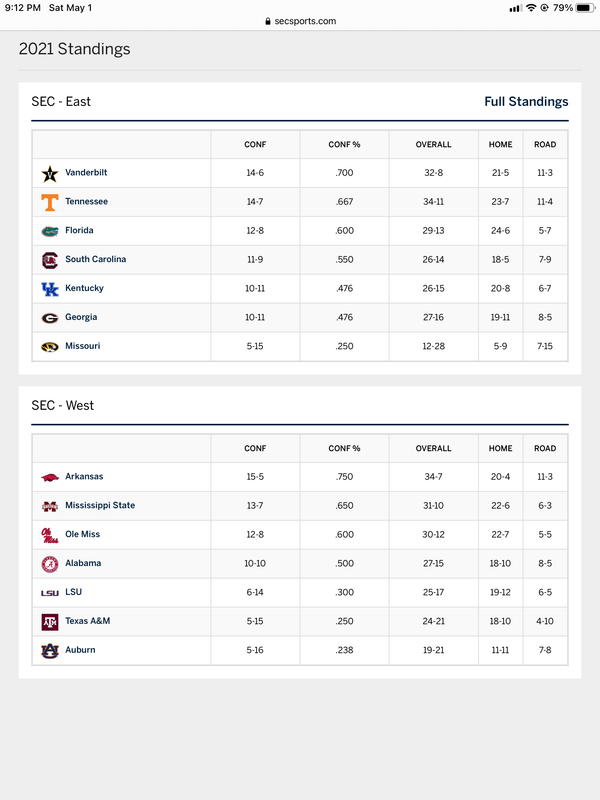Click the Kentucky UK logo icon
The height and width of the screenshot is (800, 600).
point(49,289)
